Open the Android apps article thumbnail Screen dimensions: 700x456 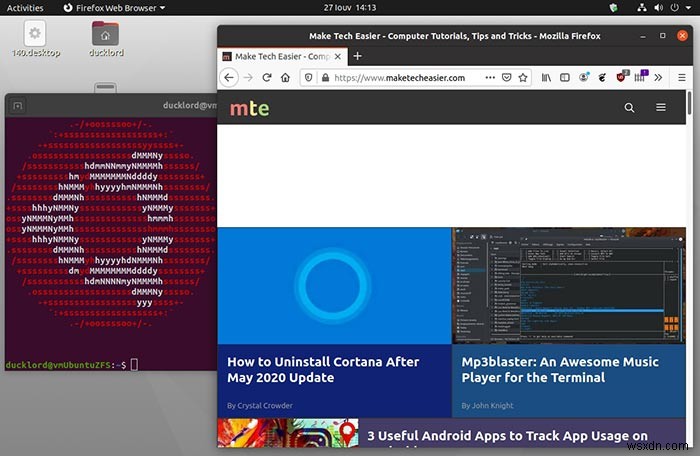(x=288, y=433)
